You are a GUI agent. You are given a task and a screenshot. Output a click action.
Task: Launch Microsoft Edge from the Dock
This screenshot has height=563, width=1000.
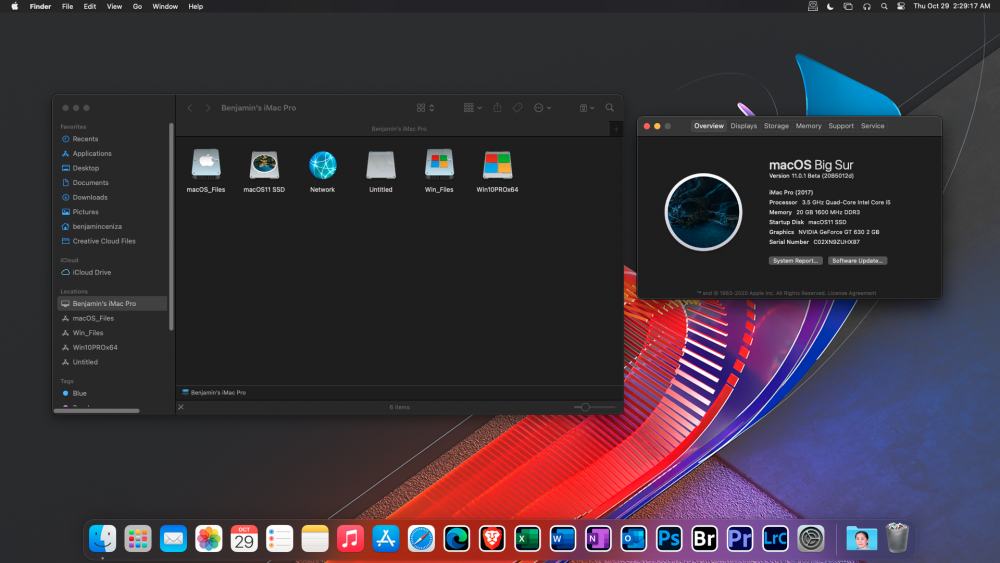(x=457, y=539)
